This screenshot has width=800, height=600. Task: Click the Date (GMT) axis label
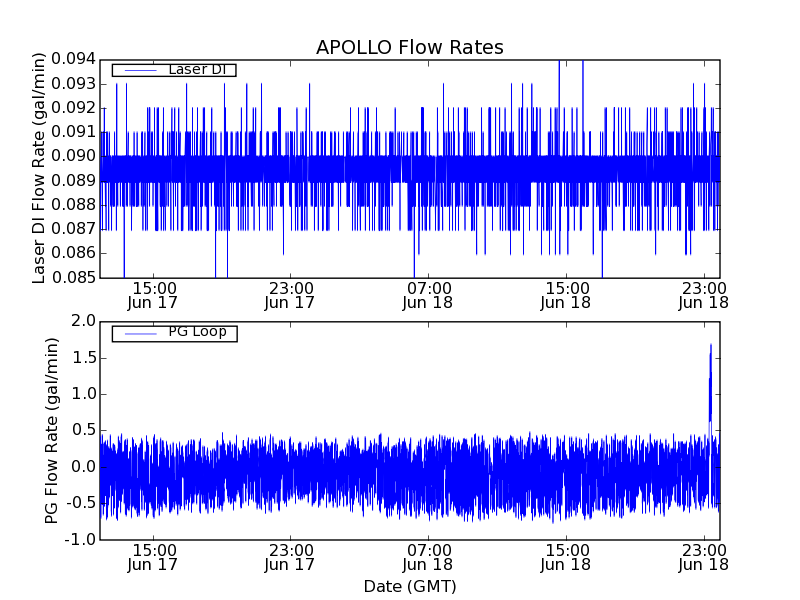[x=409, y=586]
